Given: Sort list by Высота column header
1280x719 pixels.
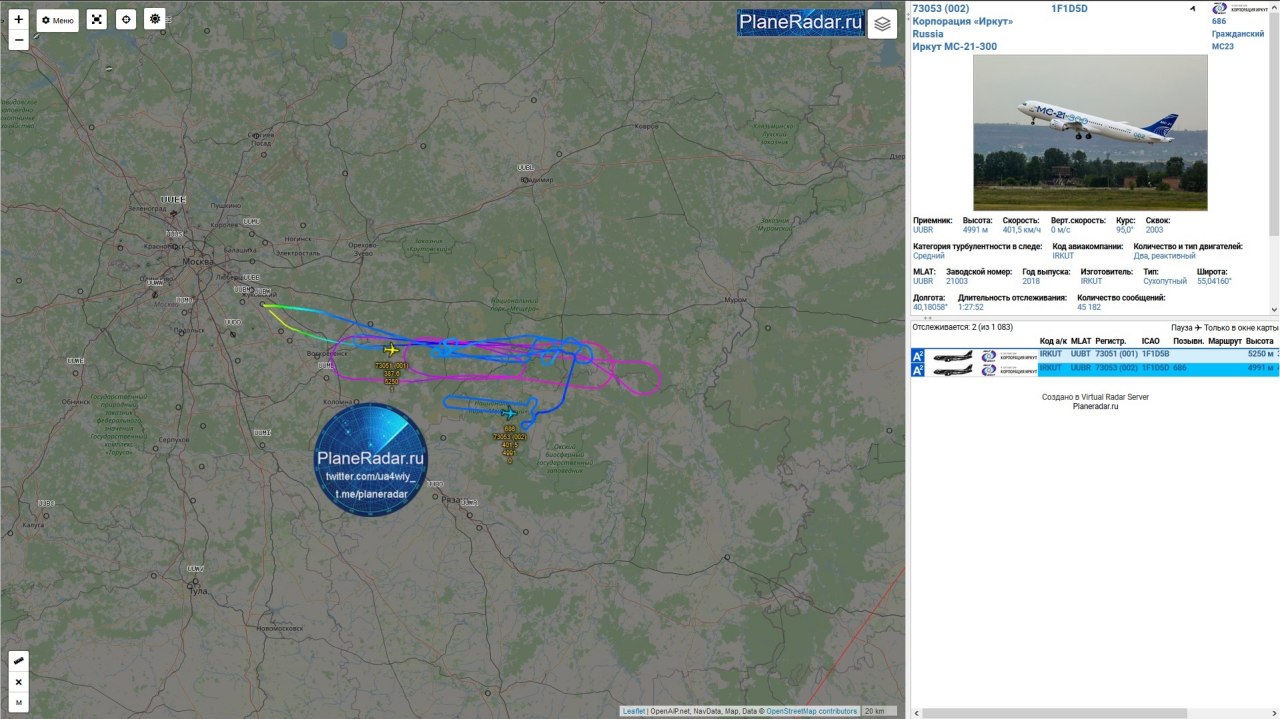Looking at the screenshot, I should [1260, 341].
